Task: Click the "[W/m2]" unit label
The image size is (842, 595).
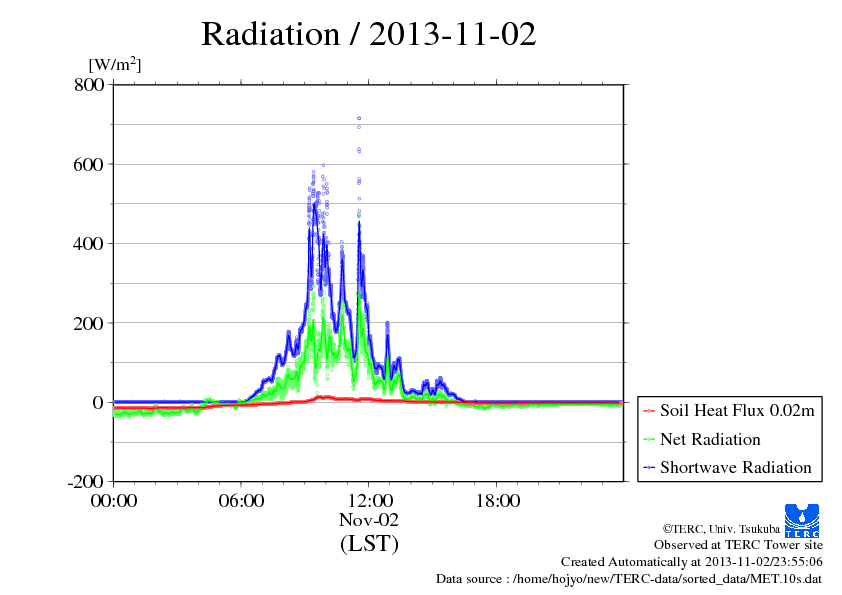Action: [x=115, y=64]
